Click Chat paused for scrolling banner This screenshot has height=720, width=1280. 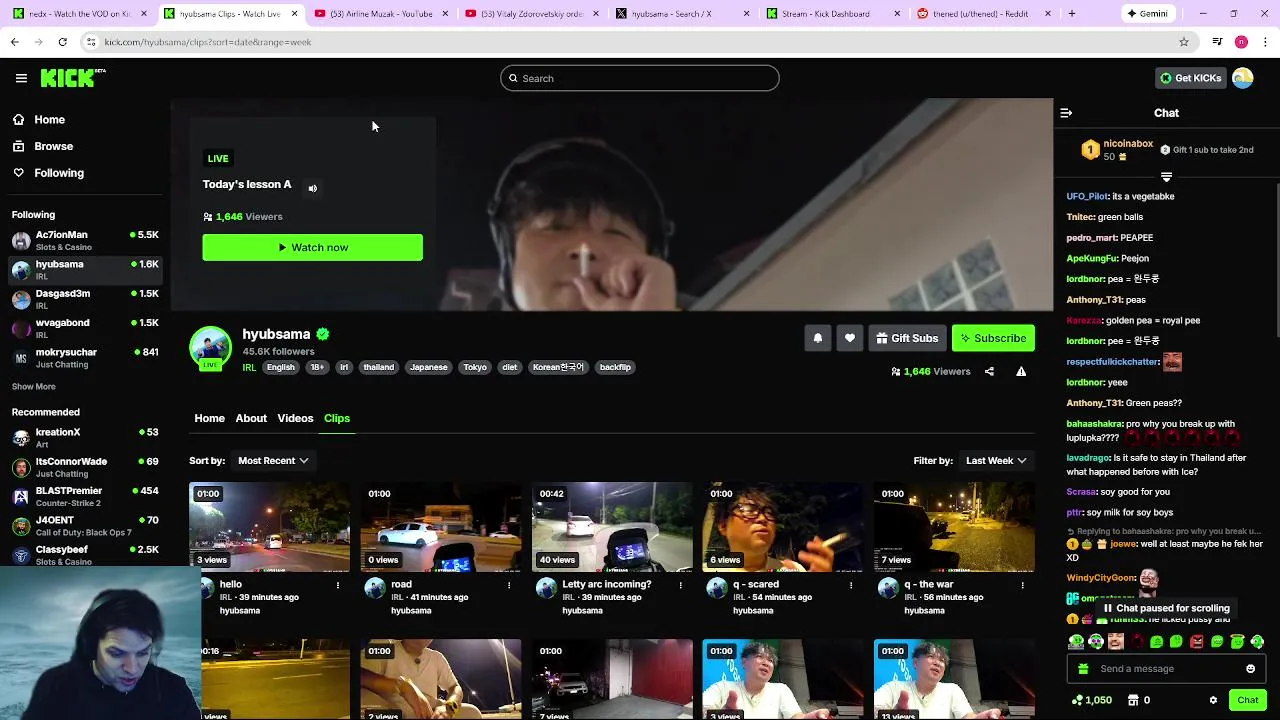1166,608
